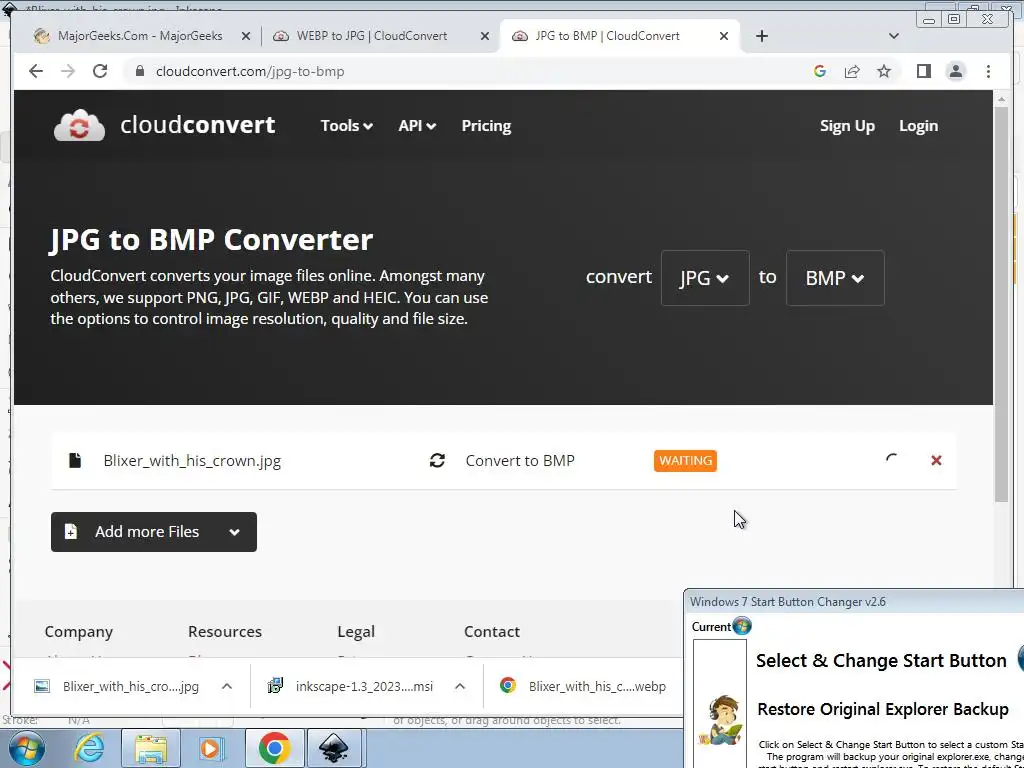
Task: Close the WEBP to JPG tab
Action: tap(485, 37)
